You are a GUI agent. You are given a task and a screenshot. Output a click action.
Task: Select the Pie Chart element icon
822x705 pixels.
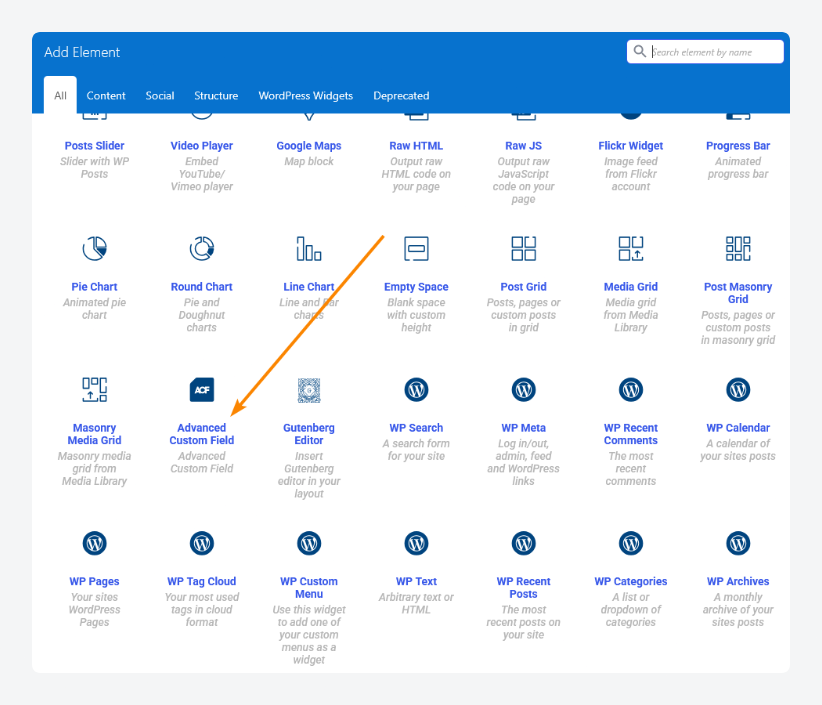tap(94, 248)
